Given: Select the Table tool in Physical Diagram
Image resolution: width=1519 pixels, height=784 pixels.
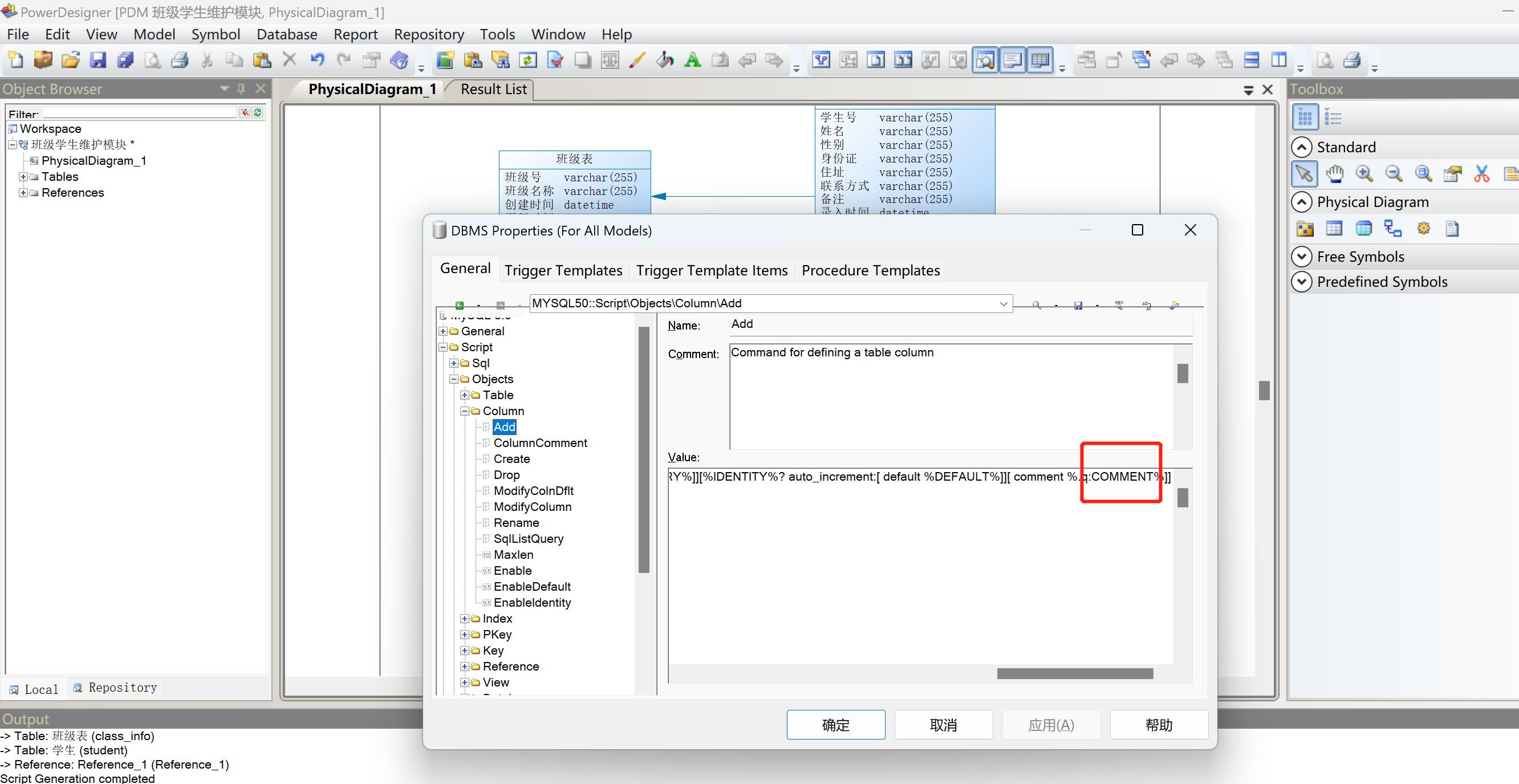Looking at the screenshot, I should pyautogui.click(x=1334, y=229).
